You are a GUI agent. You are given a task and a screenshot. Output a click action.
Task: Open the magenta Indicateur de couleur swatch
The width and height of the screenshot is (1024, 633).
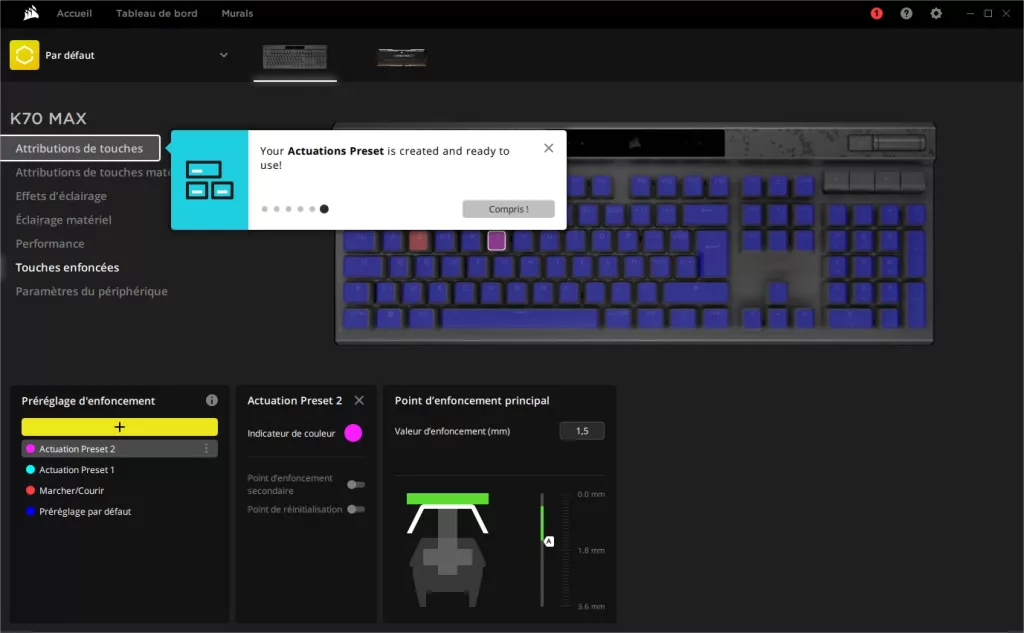click(x=353, y=433)
